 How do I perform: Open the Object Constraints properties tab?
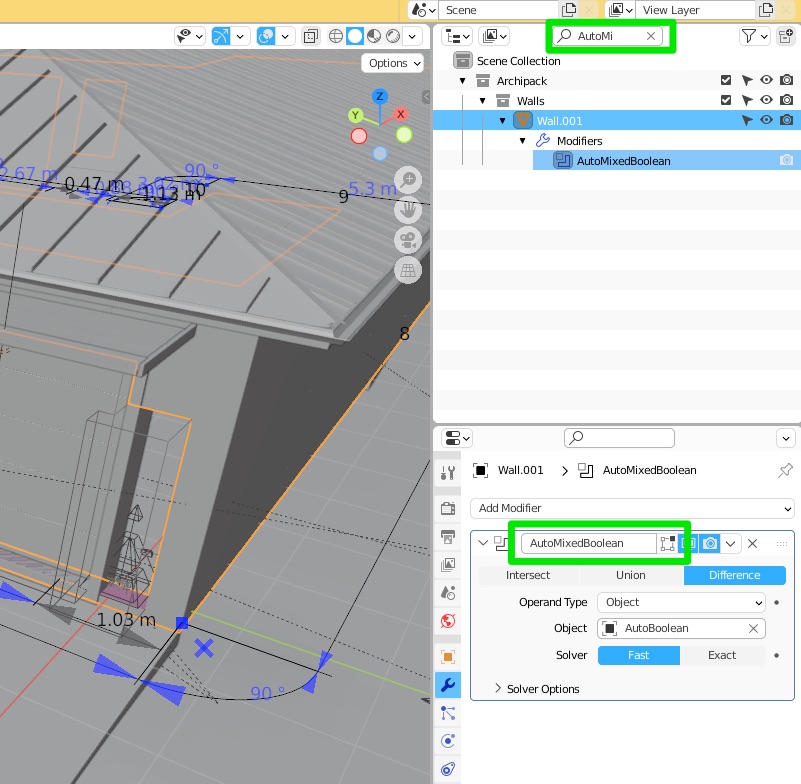(x=448, y=769)
